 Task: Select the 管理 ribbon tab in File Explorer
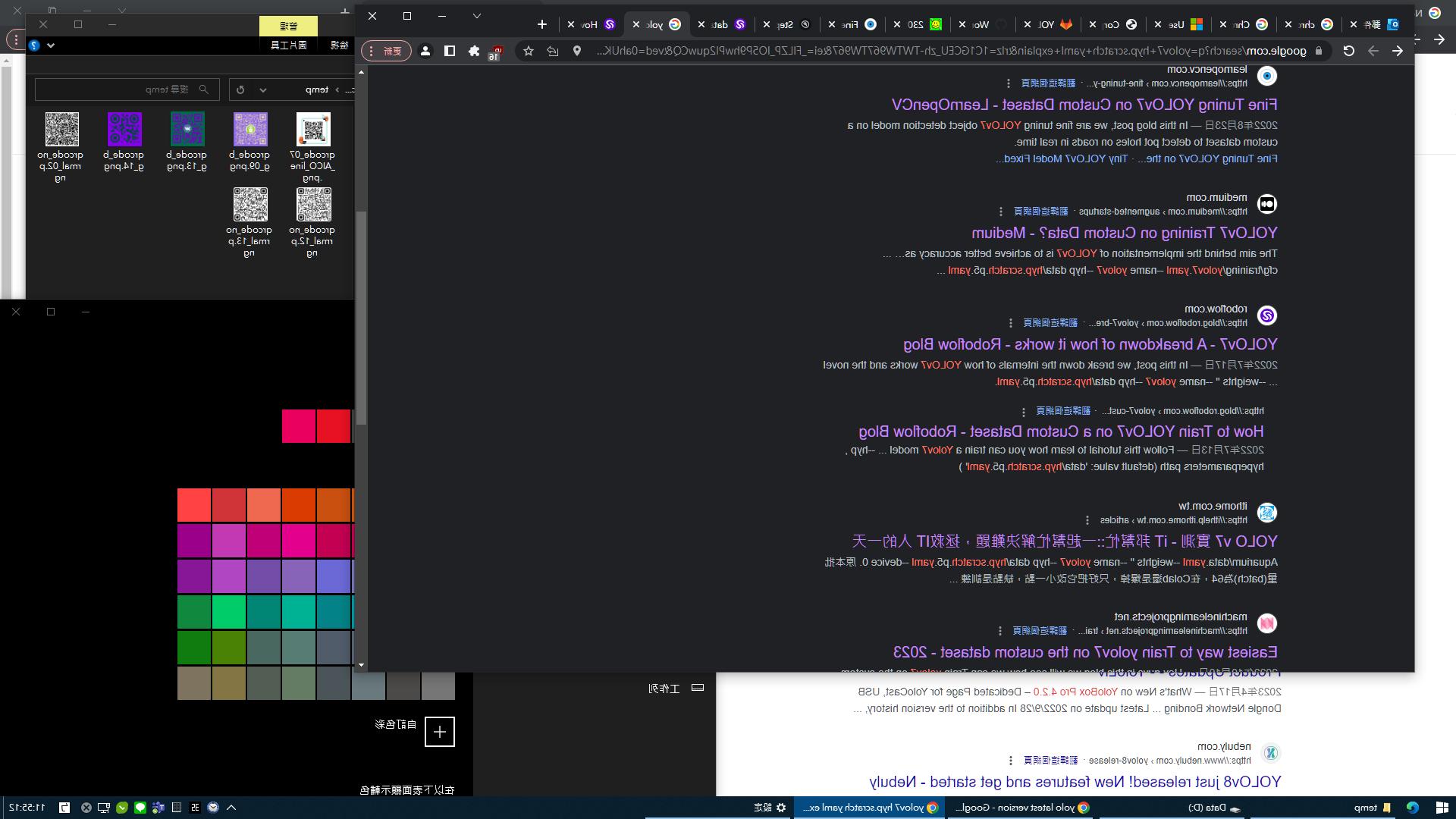289,26
